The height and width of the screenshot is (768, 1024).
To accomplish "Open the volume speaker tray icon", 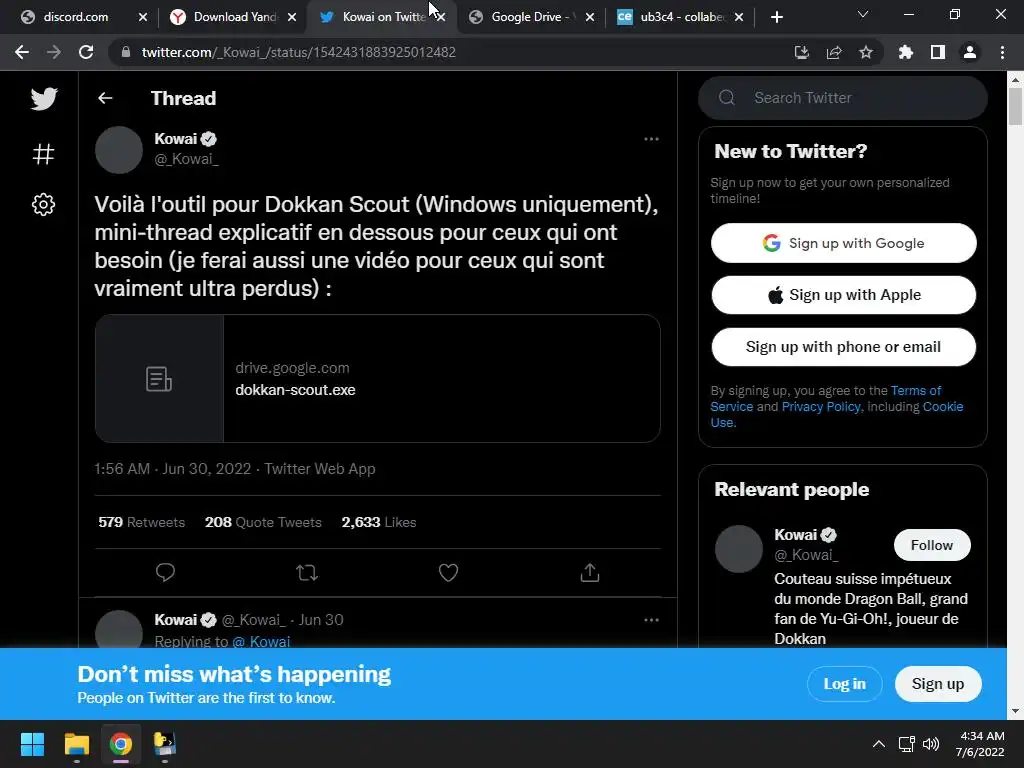I will [x=931, y=744].
